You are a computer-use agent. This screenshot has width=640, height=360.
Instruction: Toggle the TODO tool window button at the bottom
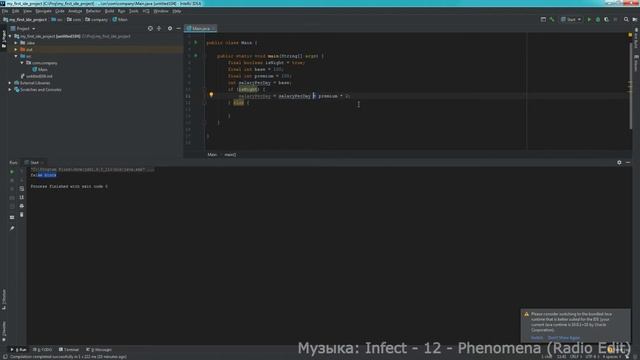pyautogui.click(x=42, y=350)
